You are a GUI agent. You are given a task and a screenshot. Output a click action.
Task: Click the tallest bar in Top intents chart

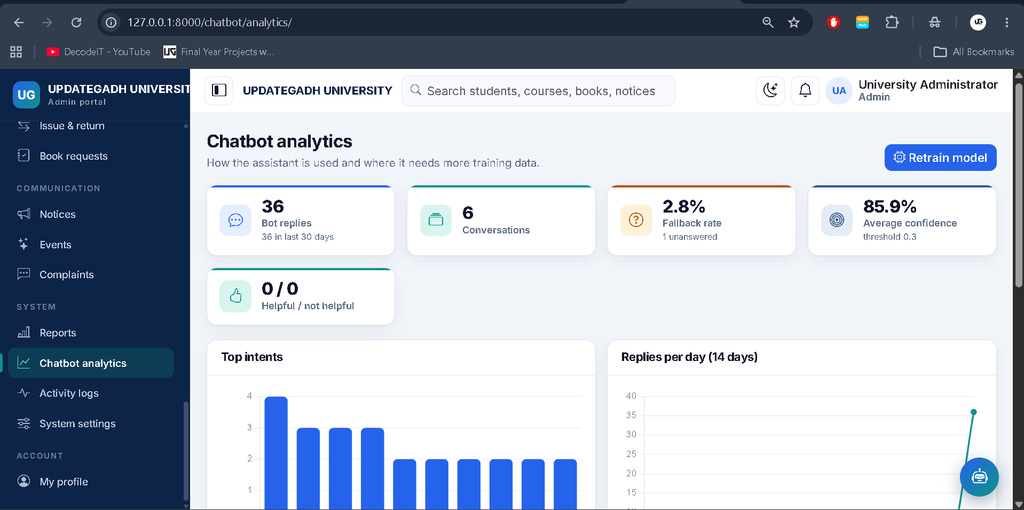click(x=276, y=453)
